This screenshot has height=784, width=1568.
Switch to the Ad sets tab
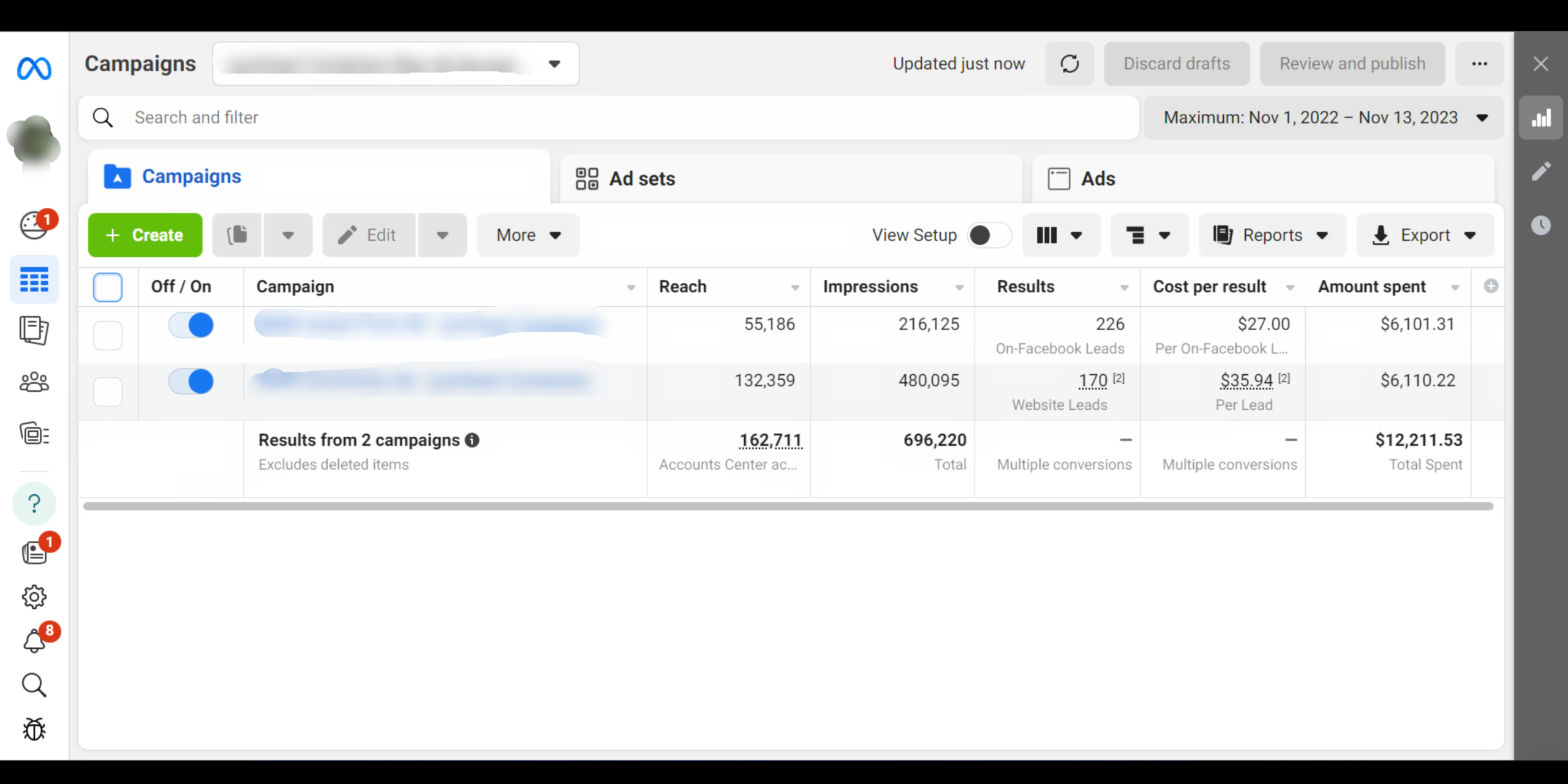642,179
